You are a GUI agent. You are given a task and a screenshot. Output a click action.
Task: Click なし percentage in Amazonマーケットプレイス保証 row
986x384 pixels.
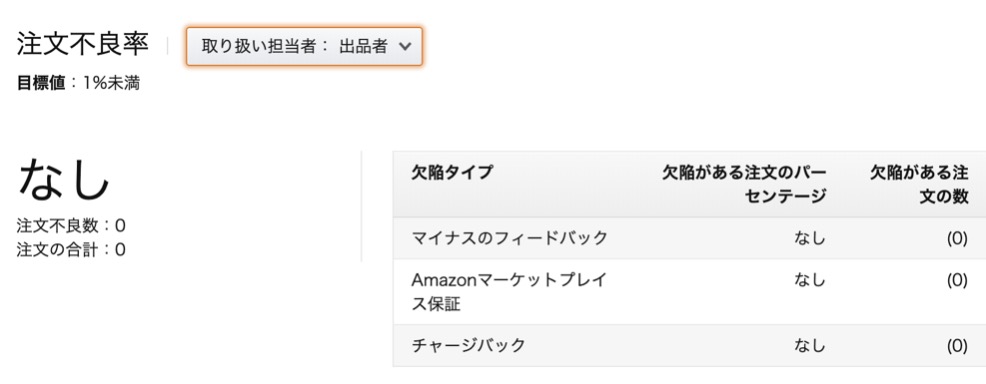click(809, 280)
